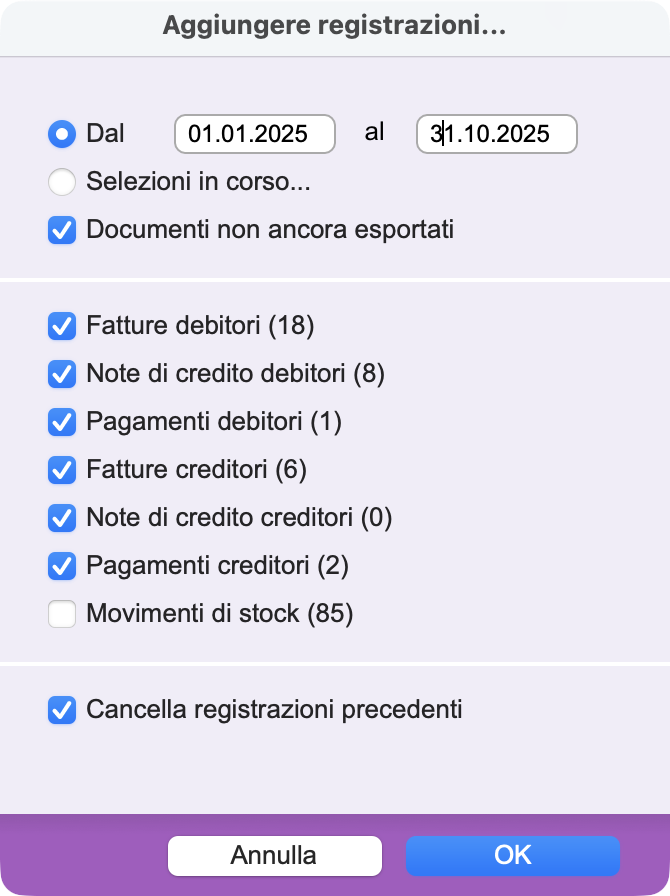Toggle Pagamenti debitori (1) checkbox
670x896 pixels.
click(62, 422)
